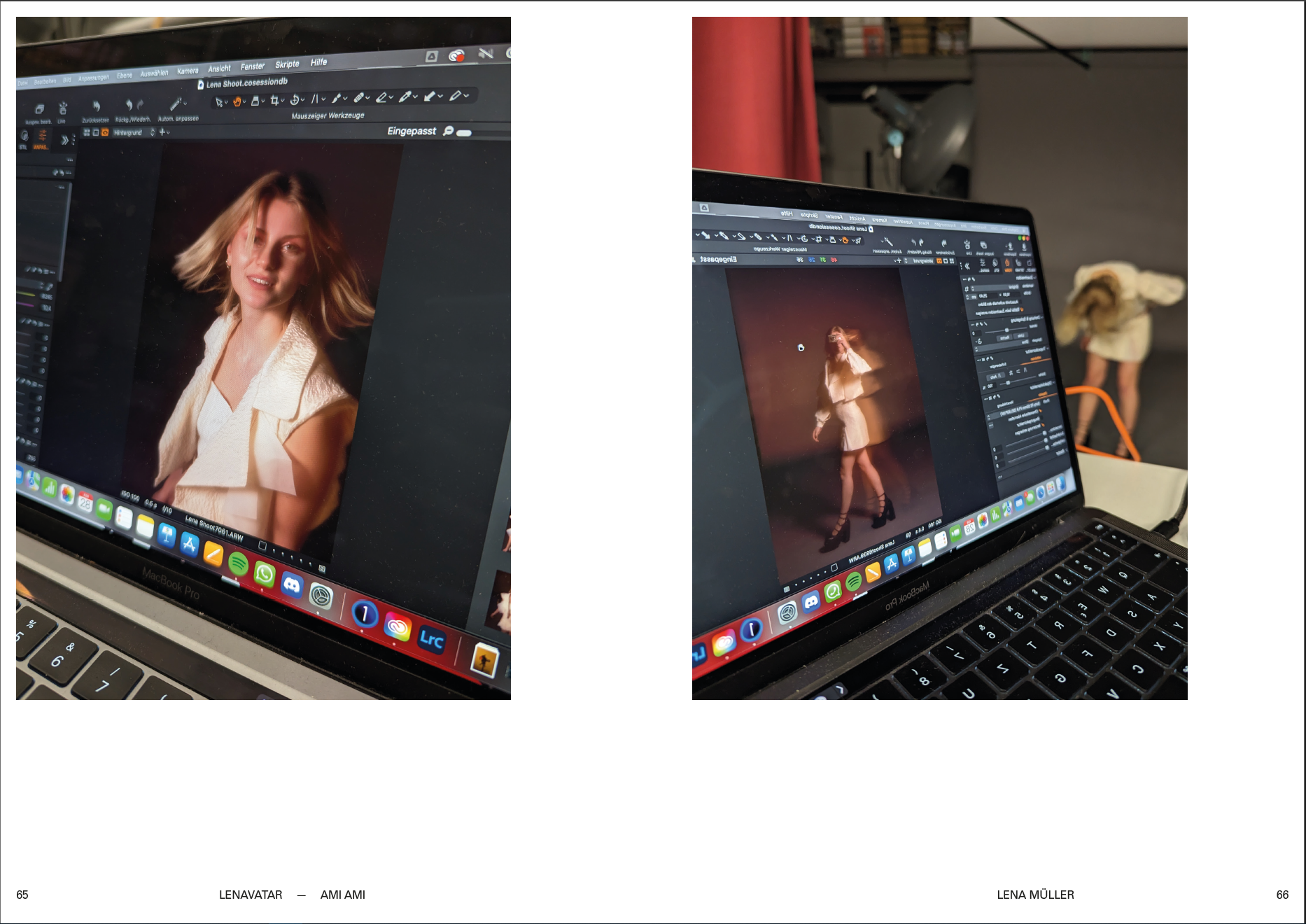Open the Skripte menu in left photo

(x=287, y=64)
